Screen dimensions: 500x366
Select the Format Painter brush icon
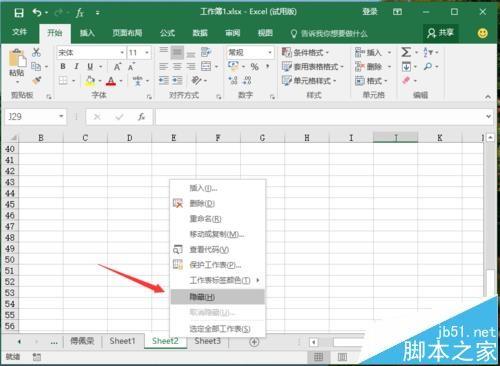pos(37,80)
